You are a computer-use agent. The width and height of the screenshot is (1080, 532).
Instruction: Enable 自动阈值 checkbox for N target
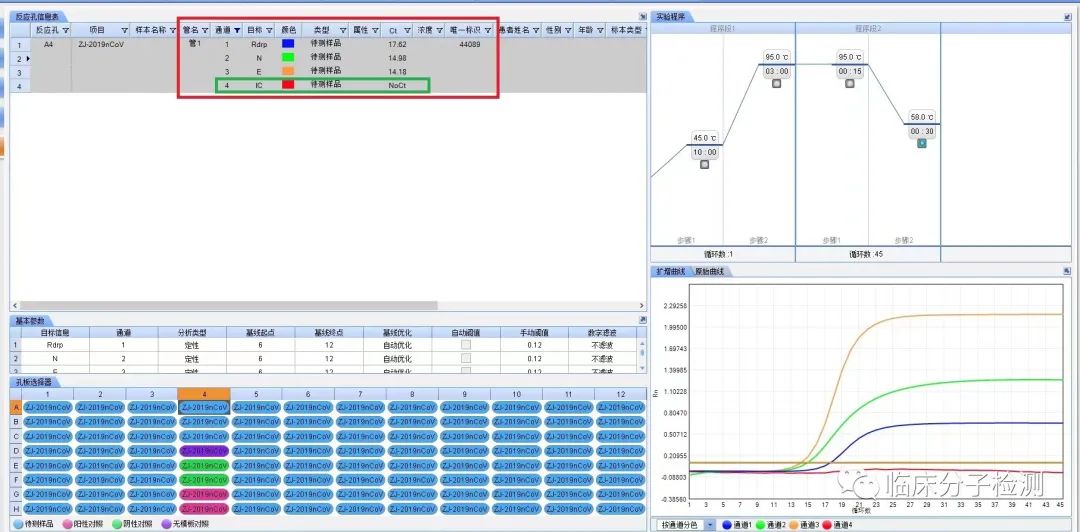(x=465, y=358)
